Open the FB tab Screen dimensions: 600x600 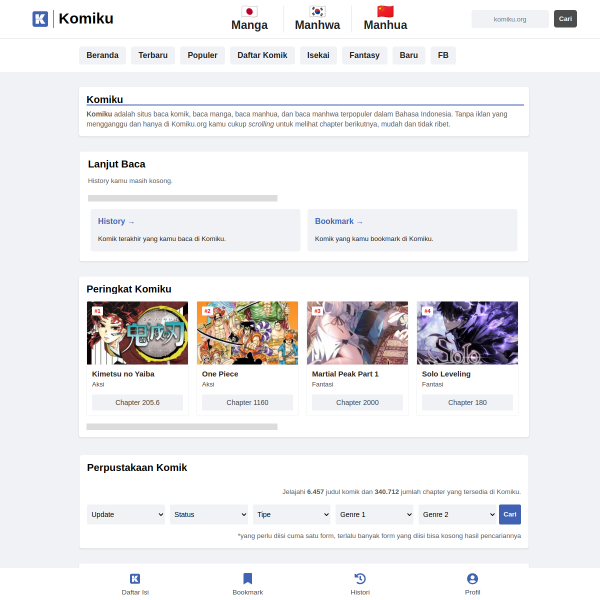coord(443,55)
